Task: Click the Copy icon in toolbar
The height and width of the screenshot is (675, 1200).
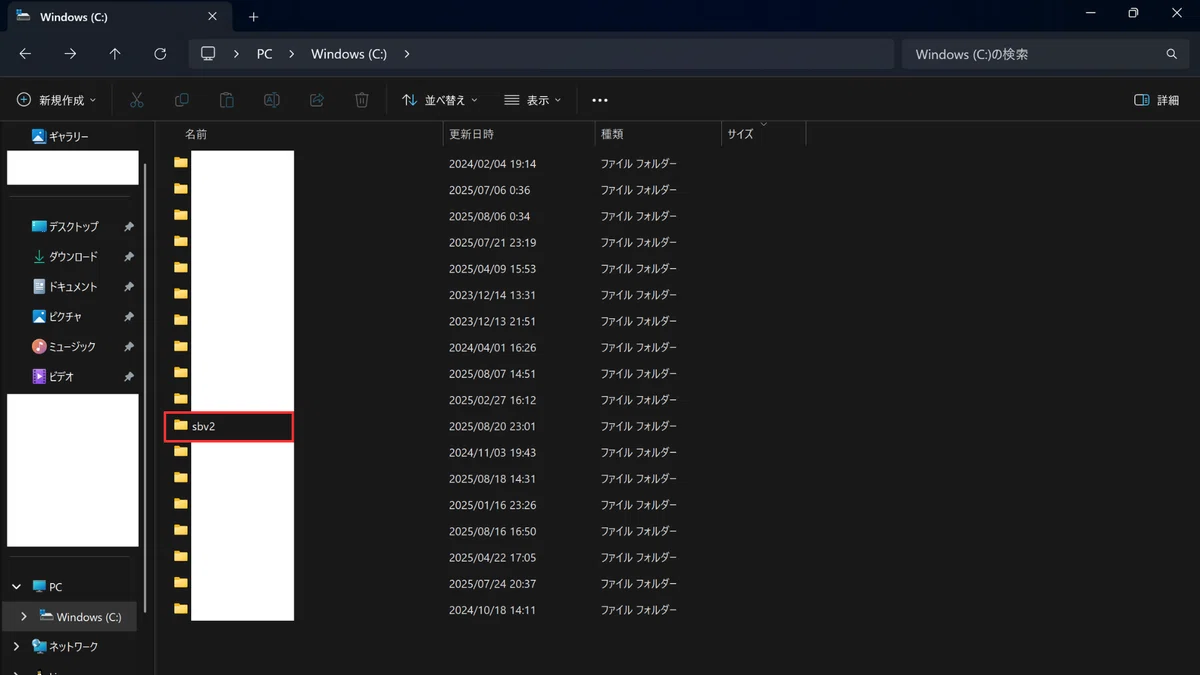Action: tap(182, 100)
